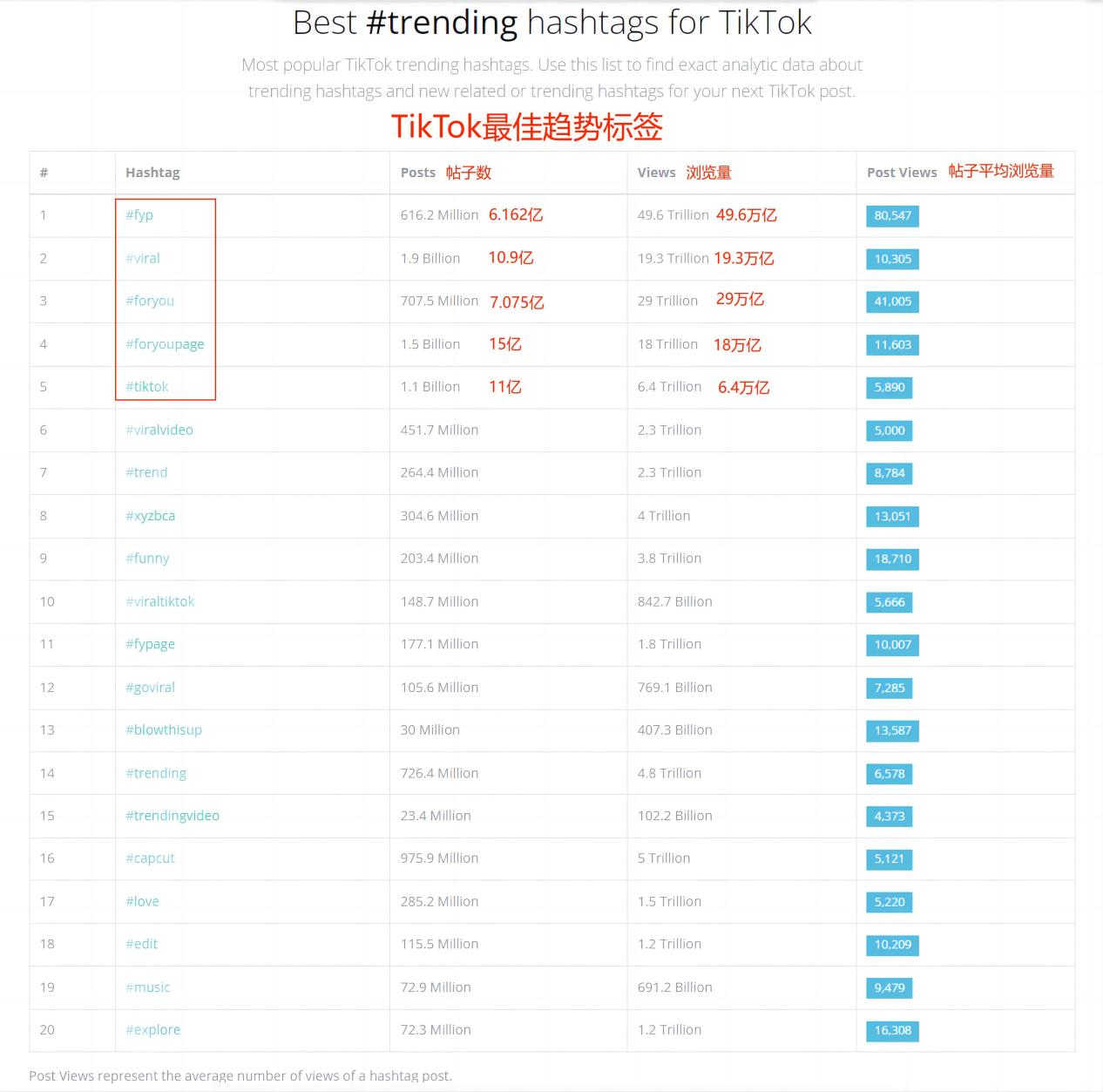
Task: Click the #viral hashtag link
Action: pos(143,259)
